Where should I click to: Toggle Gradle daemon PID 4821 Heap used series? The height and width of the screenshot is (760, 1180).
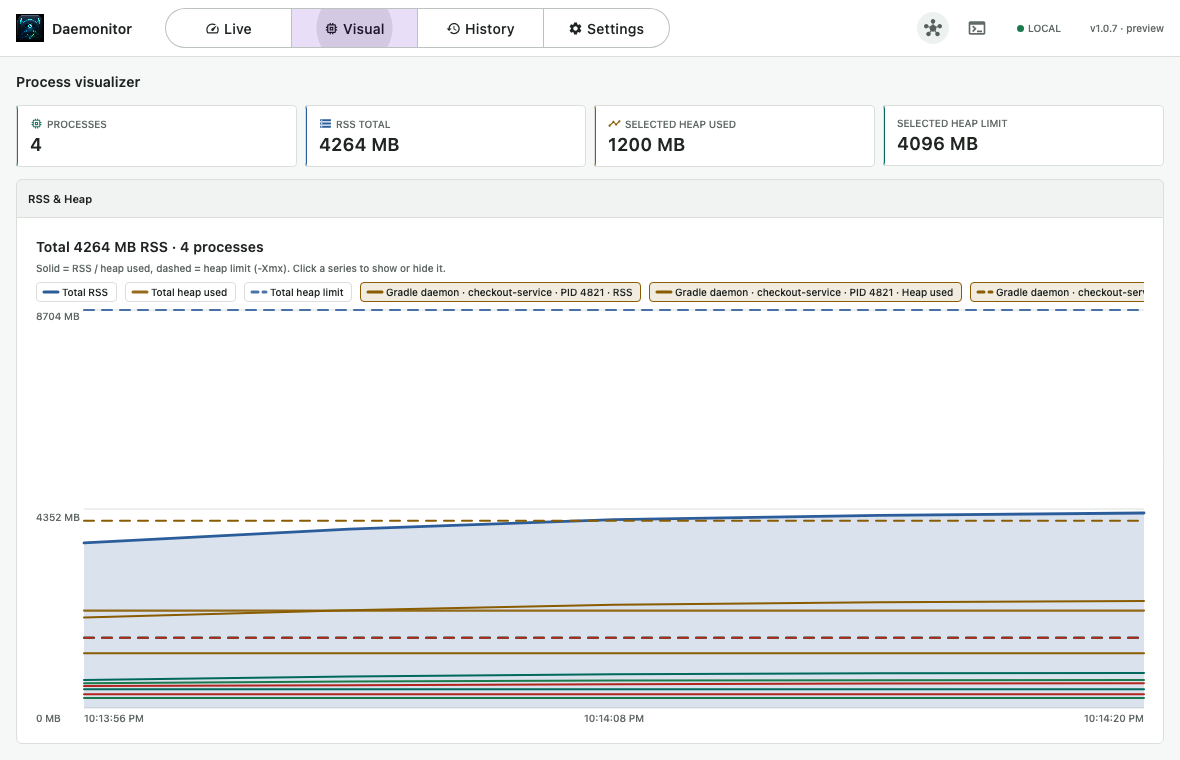805,292
